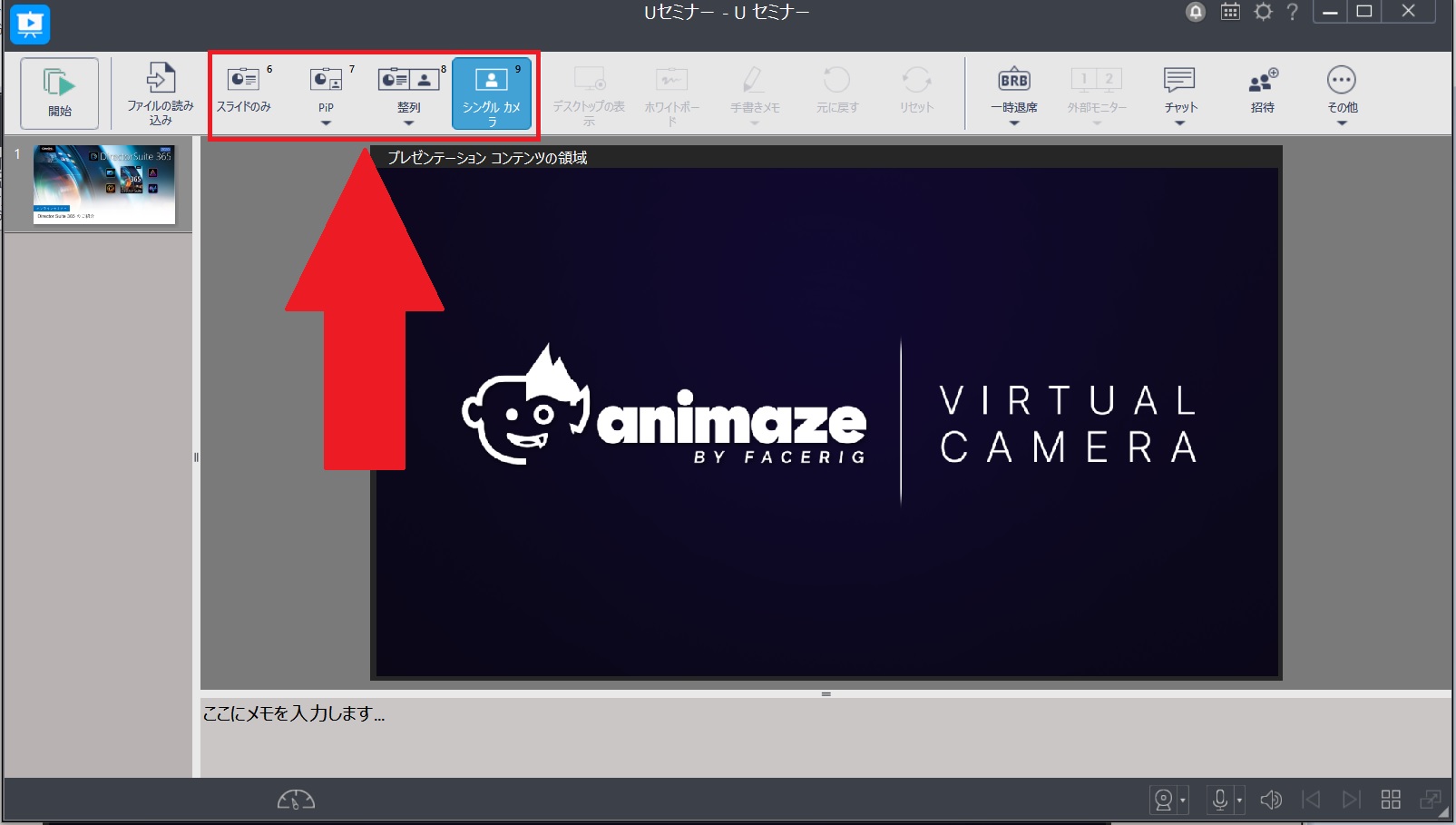Choose the 手書きメモ handwriting pen tool
The image size is (1456, 825).
click(755, 93)
